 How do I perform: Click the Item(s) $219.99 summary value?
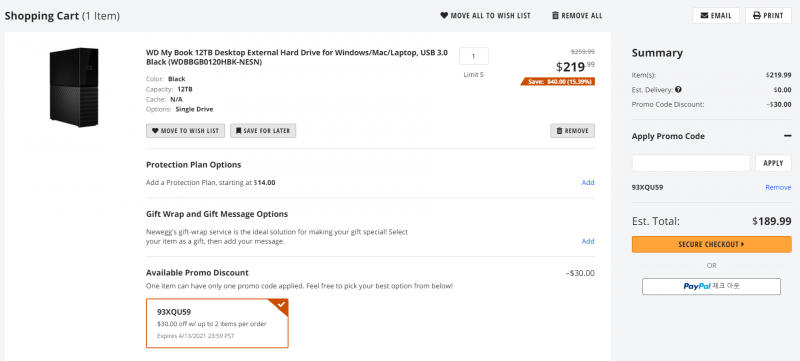(779, 75)
